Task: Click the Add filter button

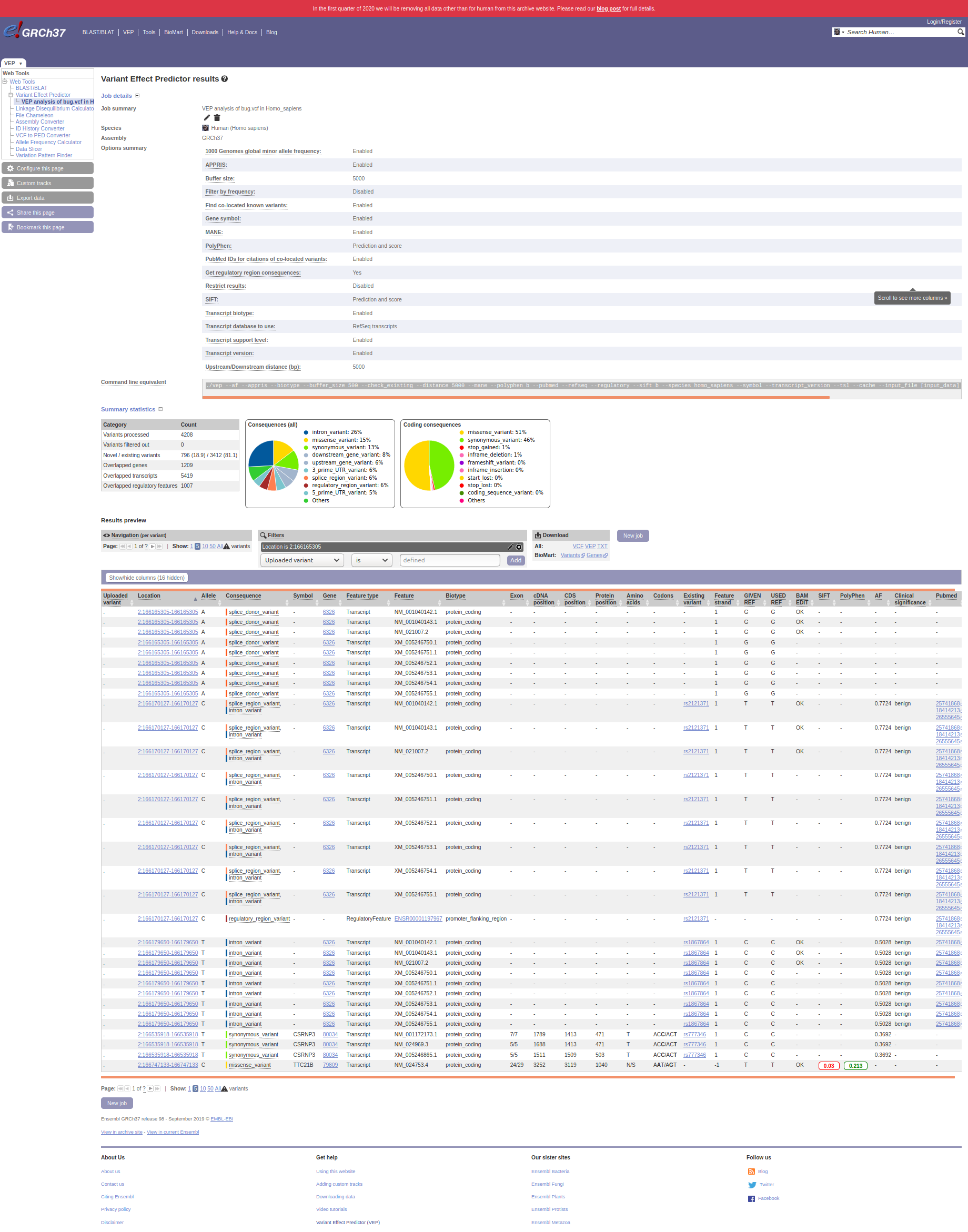Action: 515,560
